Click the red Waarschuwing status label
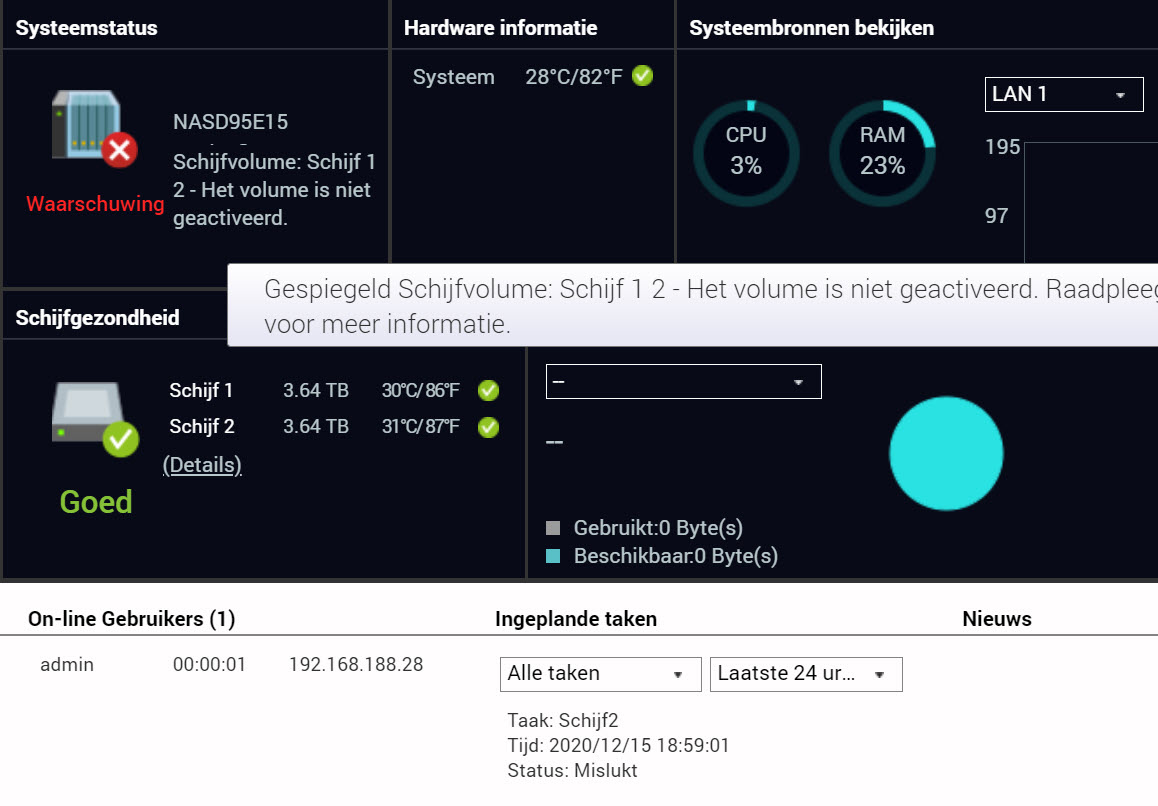 pyautogui.click(x=95, y=204)
